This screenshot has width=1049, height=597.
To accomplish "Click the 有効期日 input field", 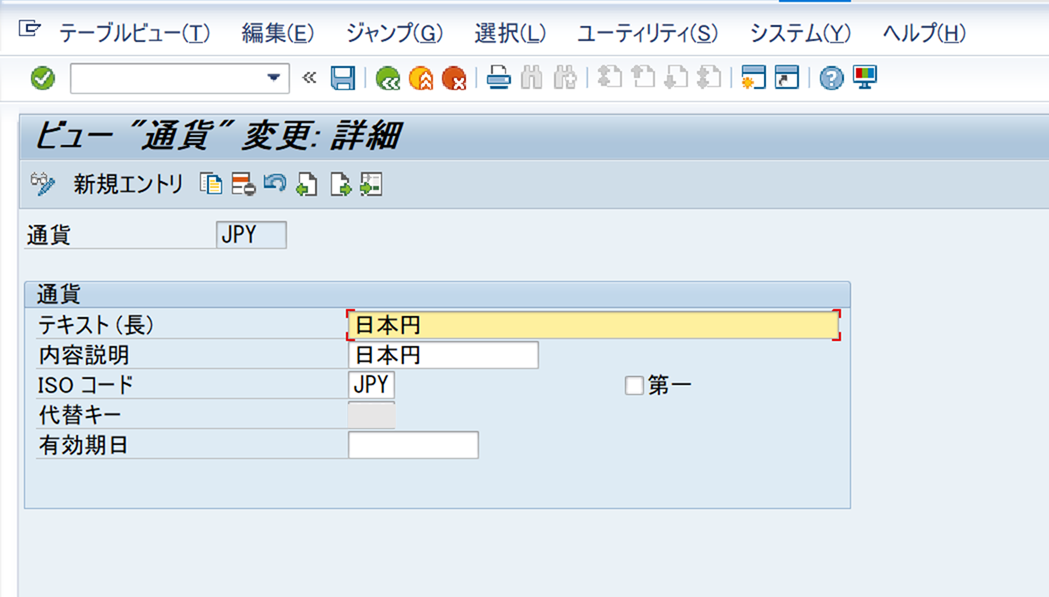I will click(414, 445).
